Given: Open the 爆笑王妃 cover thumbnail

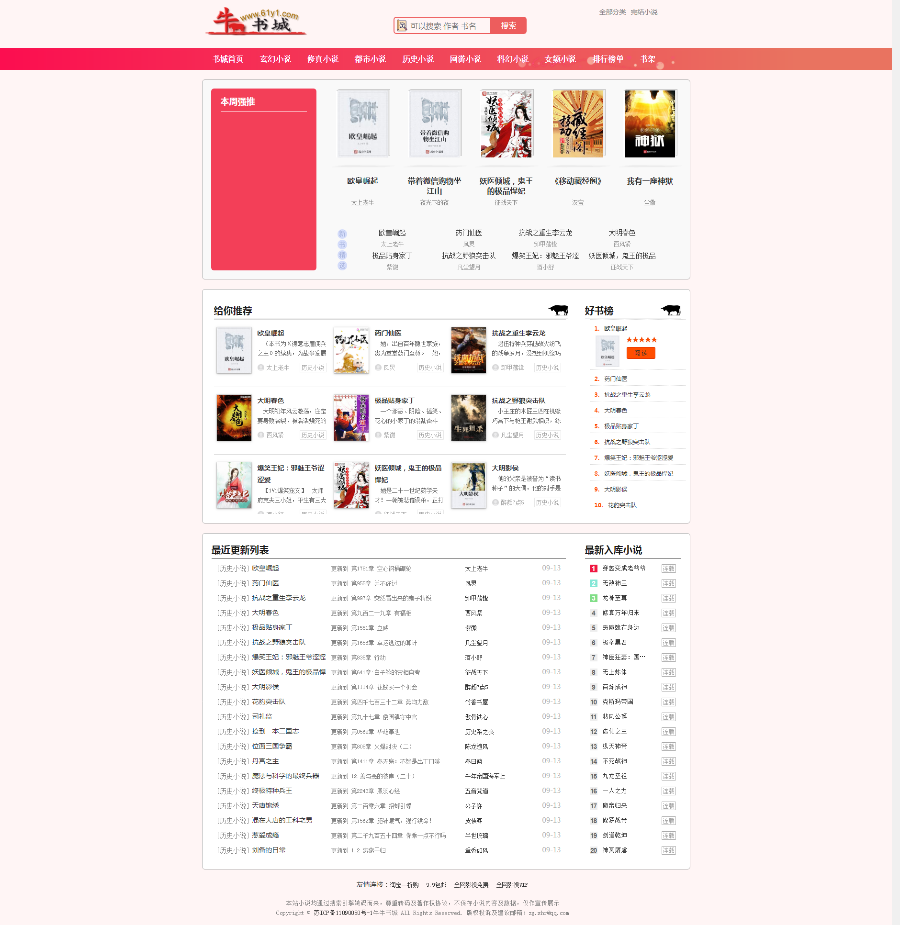Looking at the screenshot, I should point(234,485).
